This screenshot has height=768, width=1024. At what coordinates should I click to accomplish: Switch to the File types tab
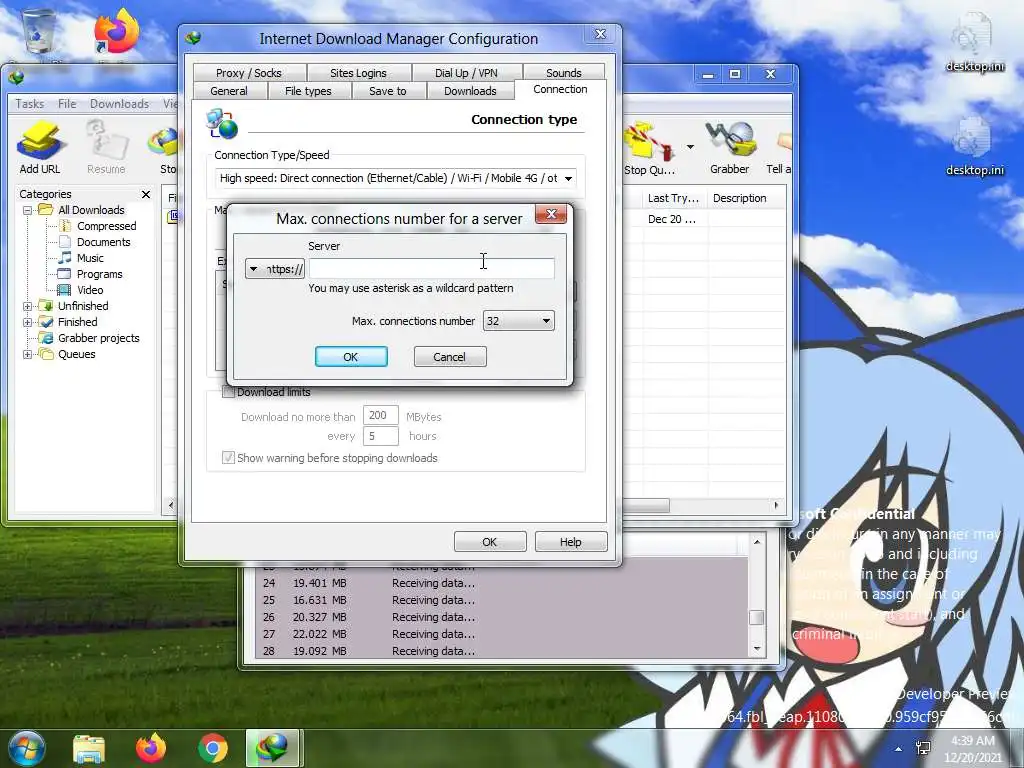click(x=308, y=91)
